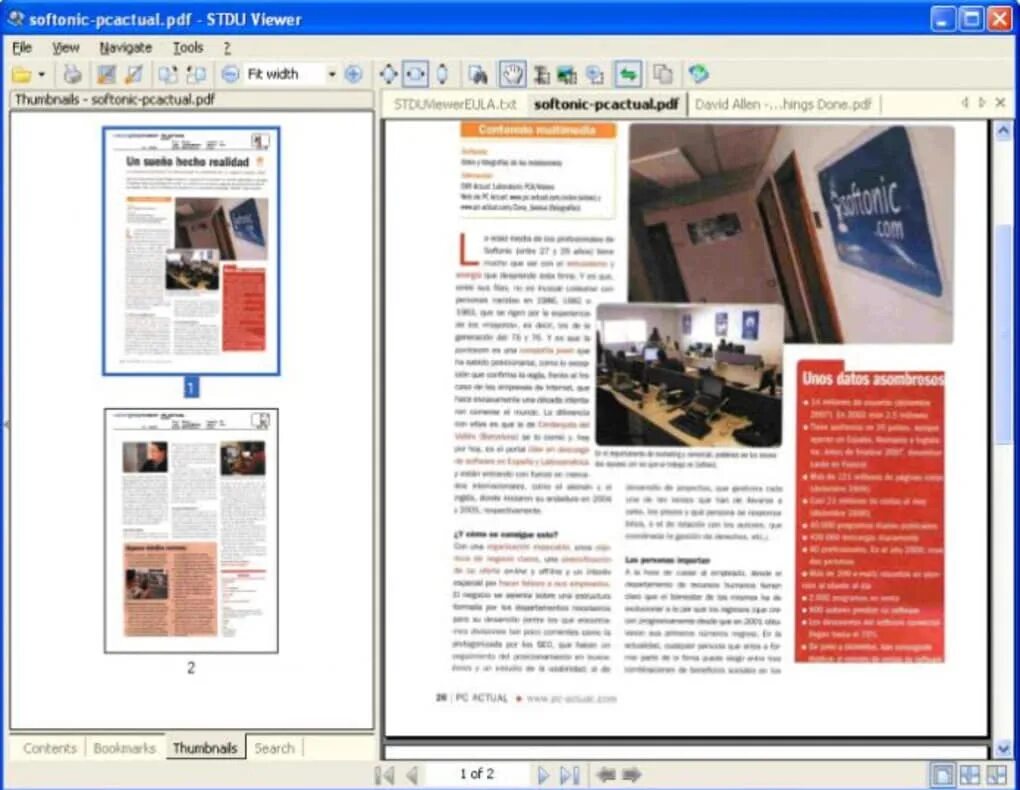Open the ? help menu
The width and height of the screenshot is (1020, 790).
click(x=227, y=48)
